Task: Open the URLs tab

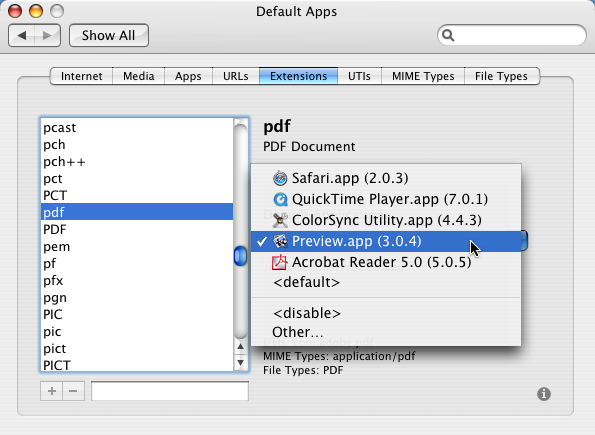Action: (236, 76)
